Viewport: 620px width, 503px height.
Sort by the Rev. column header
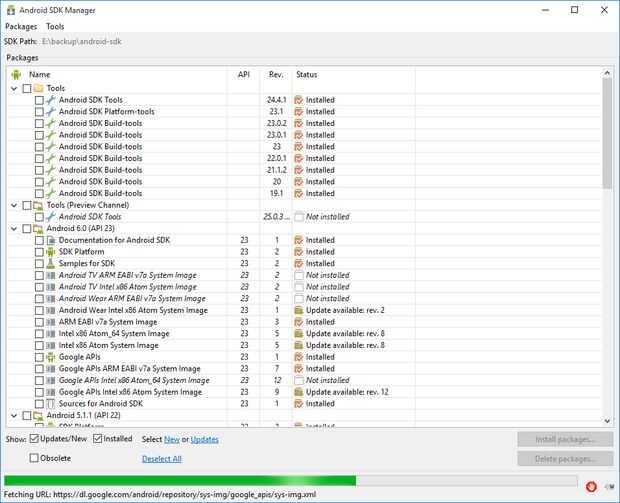tap(276, 74)
